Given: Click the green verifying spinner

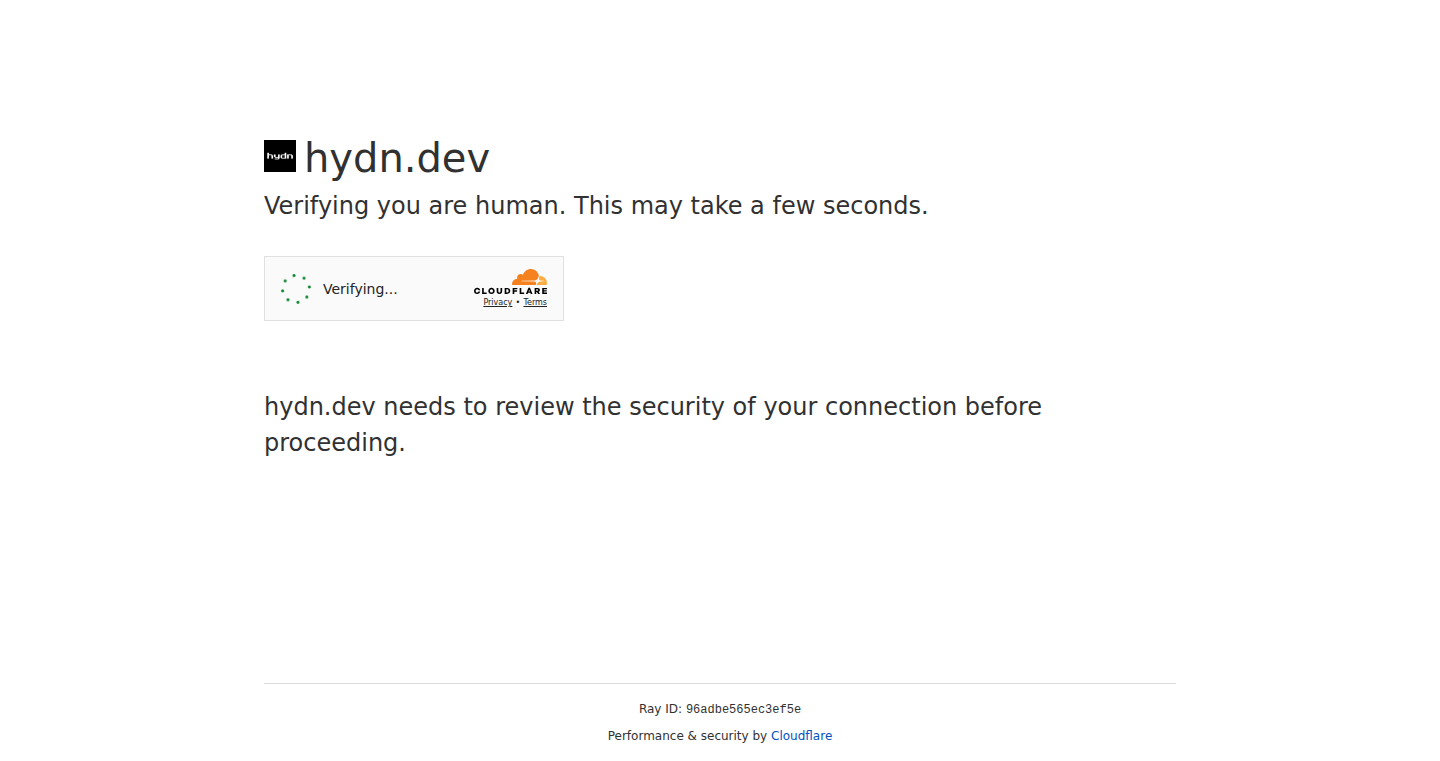Looking at the screenshot, I should [x=296, y=289].
